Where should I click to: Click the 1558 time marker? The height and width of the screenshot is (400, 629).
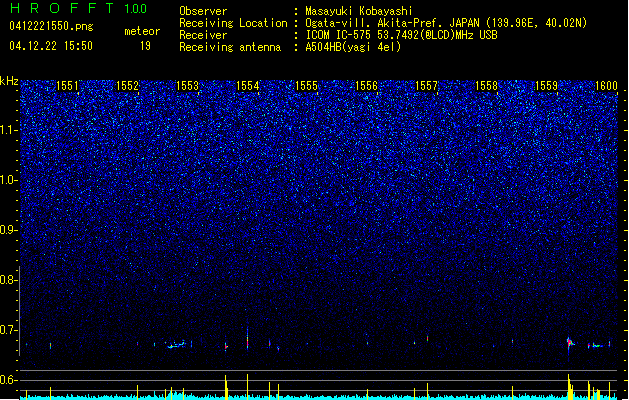coord(487,86)
